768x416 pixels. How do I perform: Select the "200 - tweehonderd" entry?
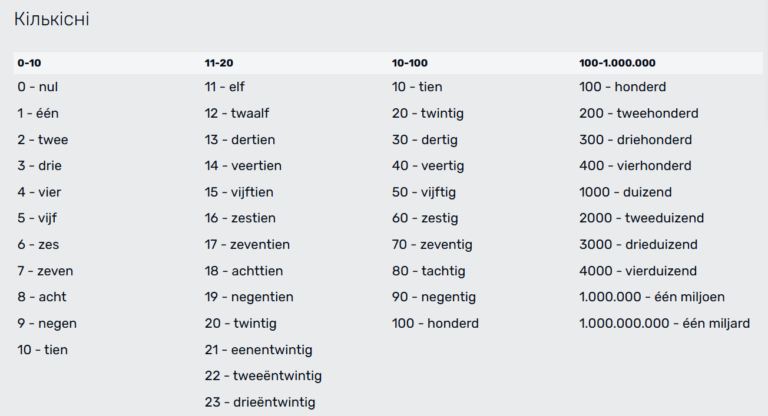(639, 113)
